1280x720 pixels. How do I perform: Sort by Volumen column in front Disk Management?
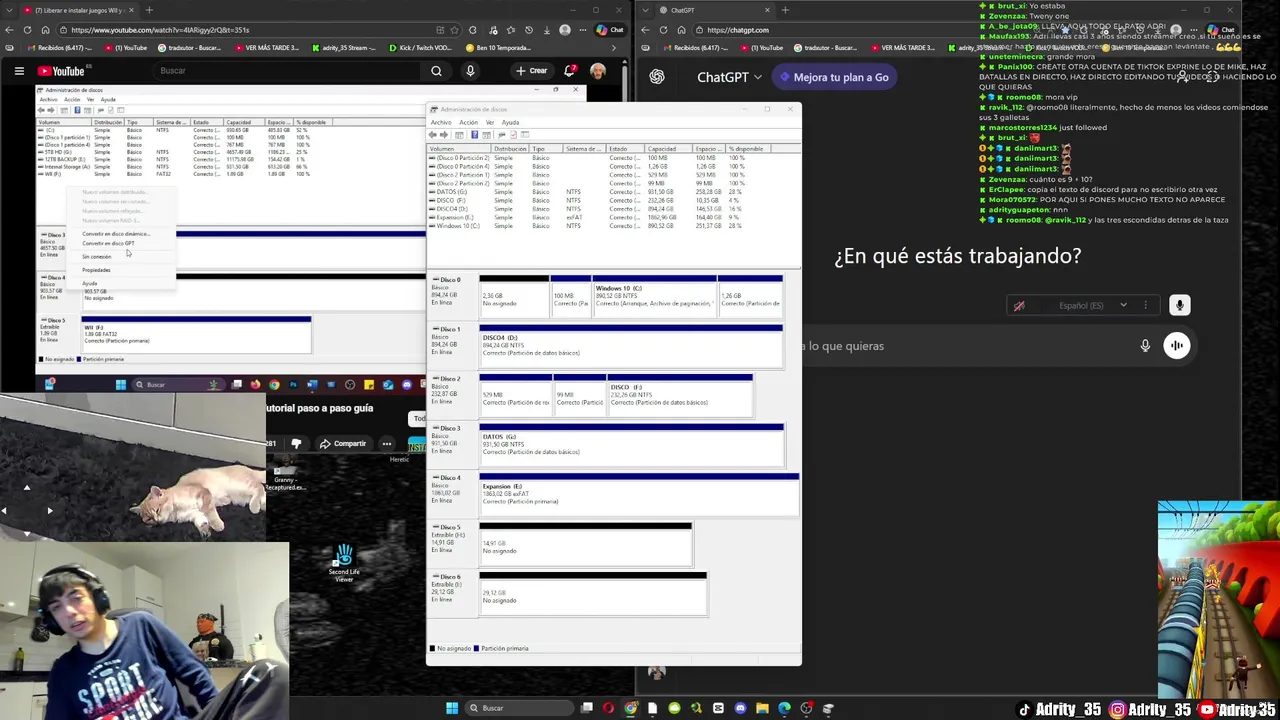(x=459, y=149)
